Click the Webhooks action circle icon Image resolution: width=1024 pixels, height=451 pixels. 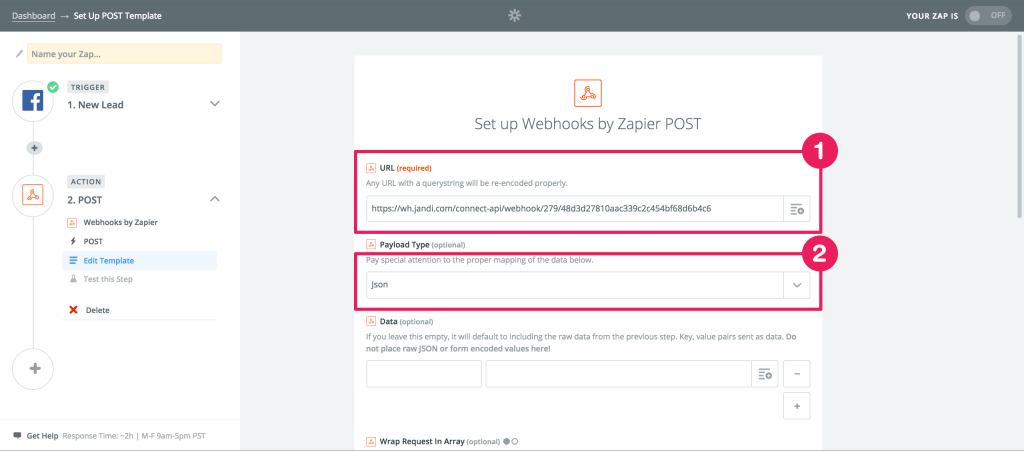tap(35, 197)
